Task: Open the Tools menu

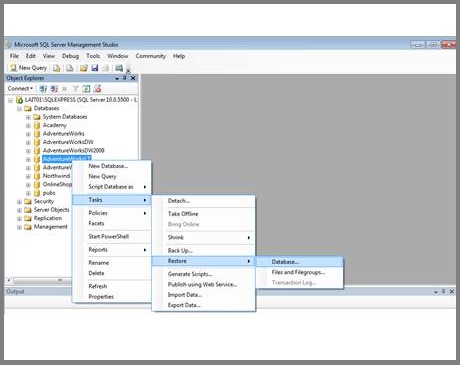Action: (x=93, y=56)
